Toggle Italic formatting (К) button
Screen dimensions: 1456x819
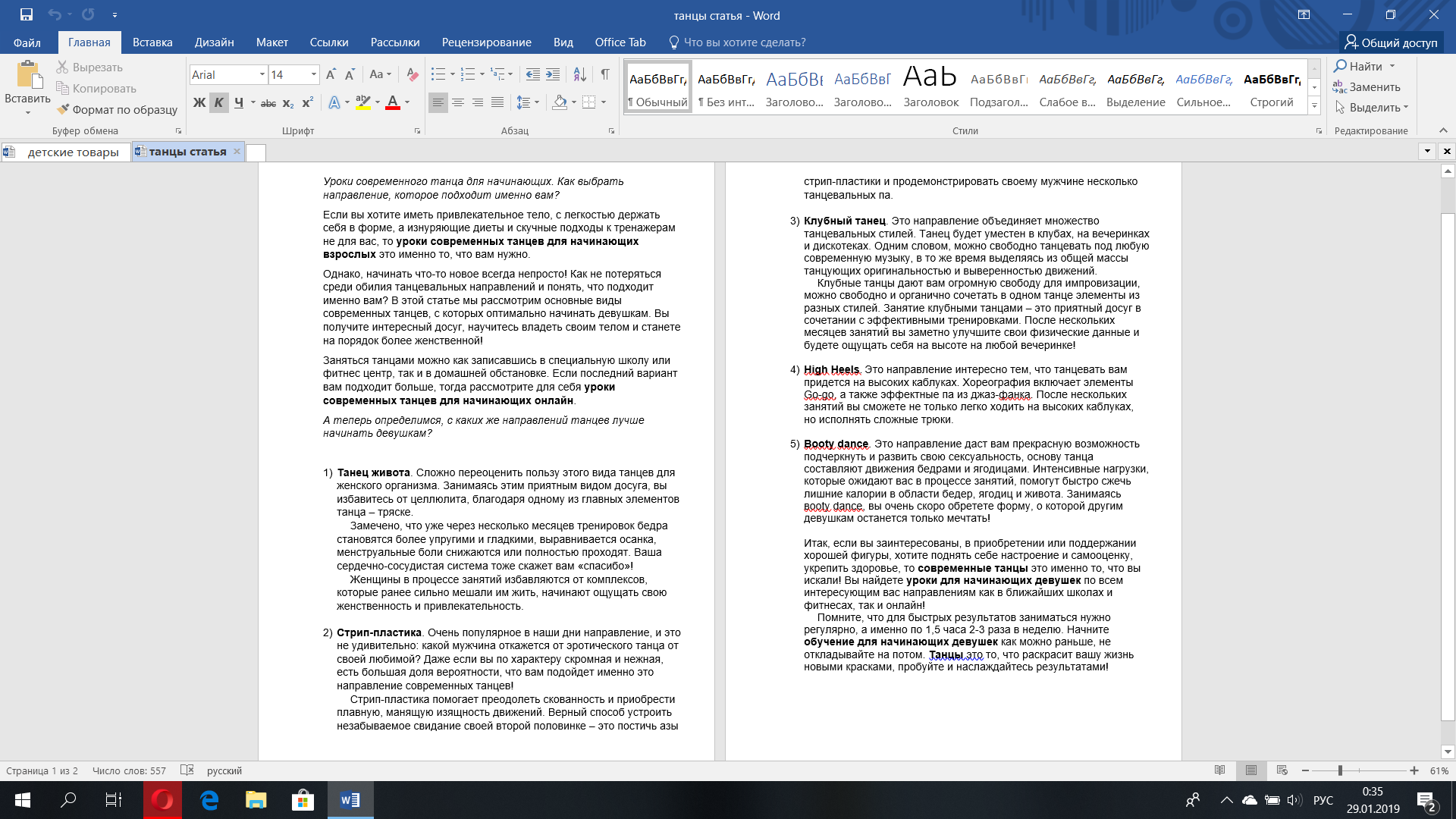218,102
